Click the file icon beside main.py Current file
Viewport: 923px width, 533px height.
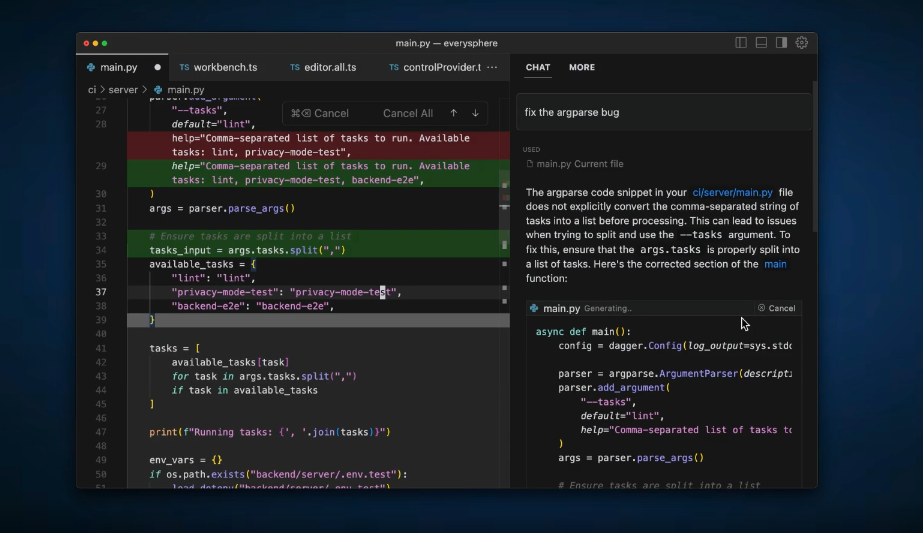click(x=530, y=164)
